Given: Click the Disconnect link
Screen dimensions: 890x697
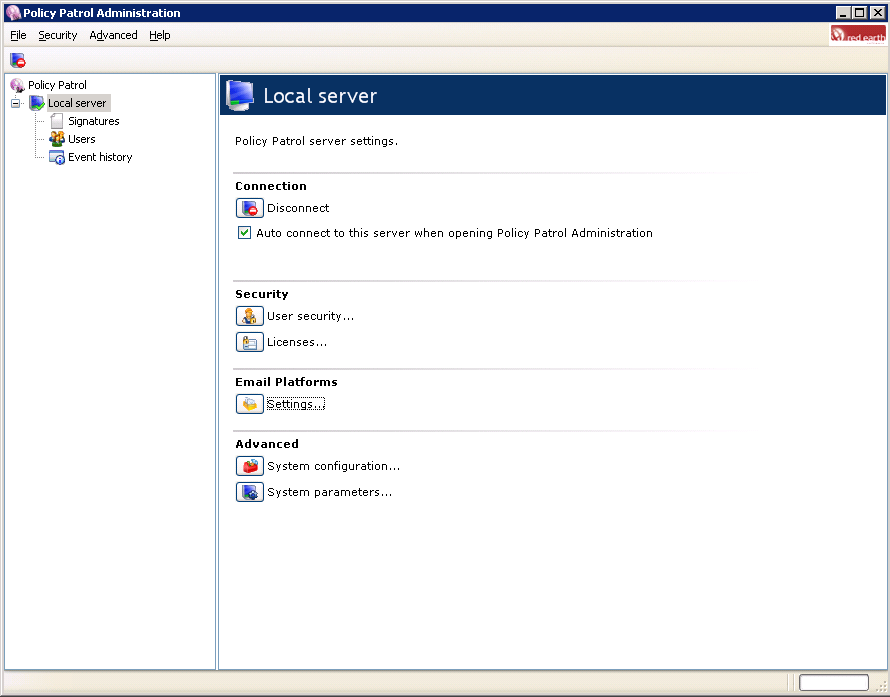Looking at the screenshot, I should [298, 208].
